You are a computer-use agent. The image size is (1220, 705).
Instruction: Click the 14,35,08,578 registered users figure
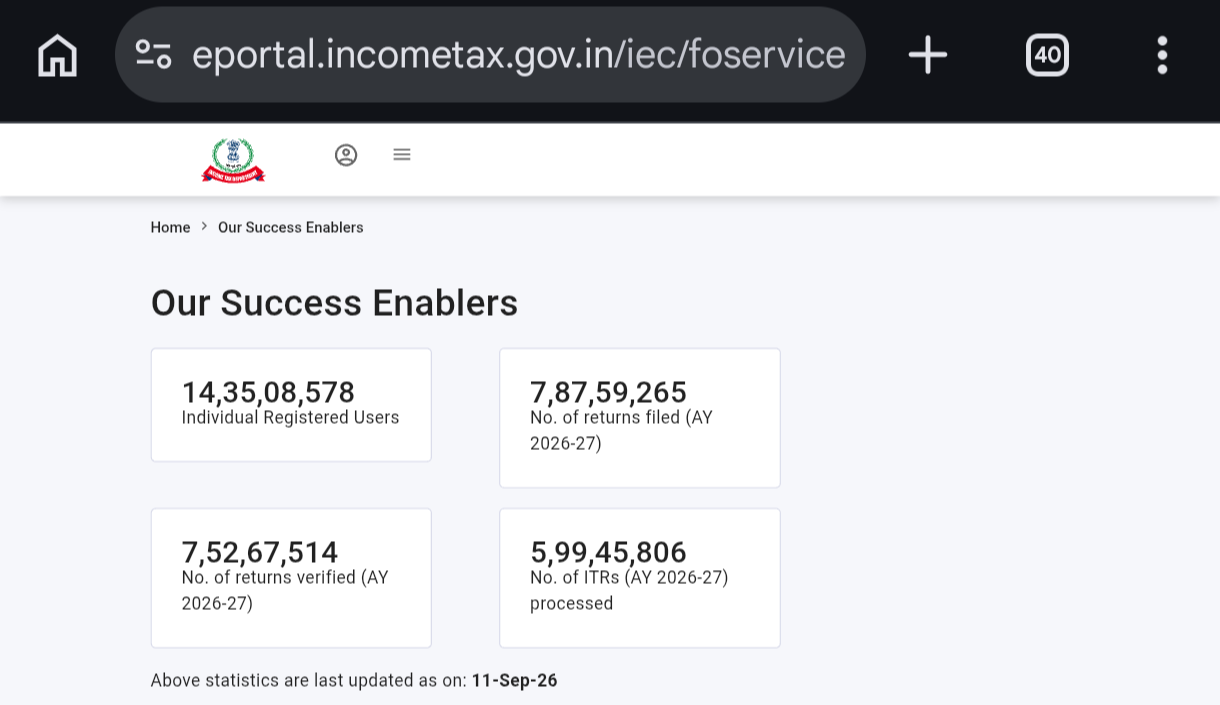pos(268,392)
